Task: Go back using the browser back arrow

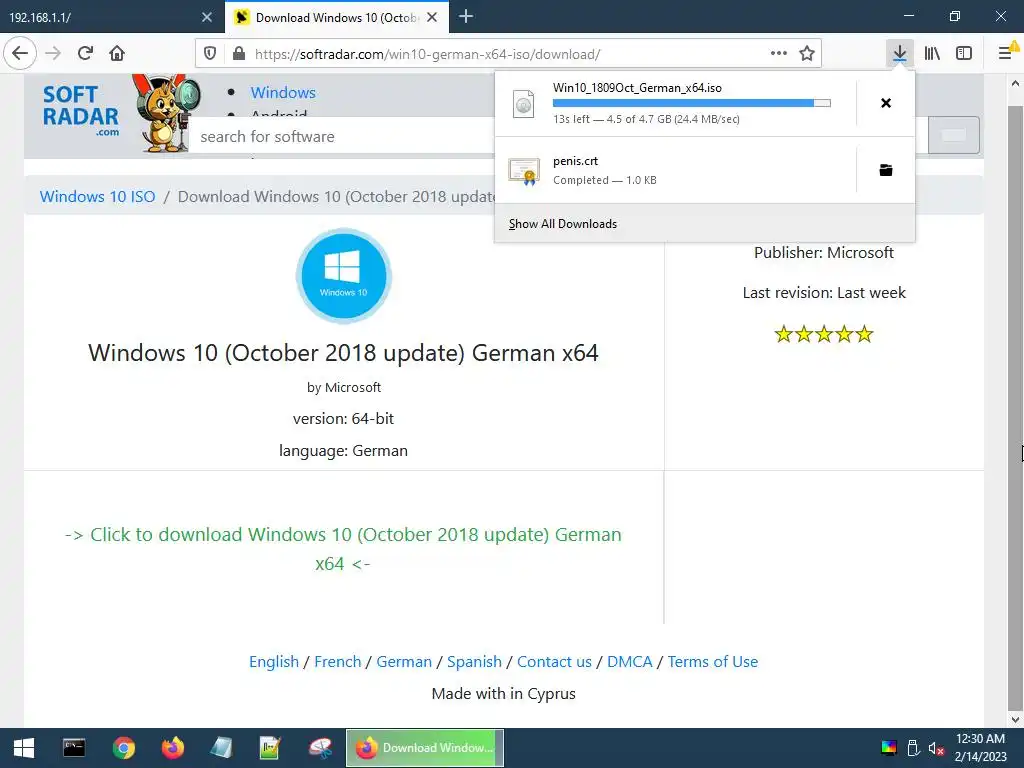Action: point(20,53)
